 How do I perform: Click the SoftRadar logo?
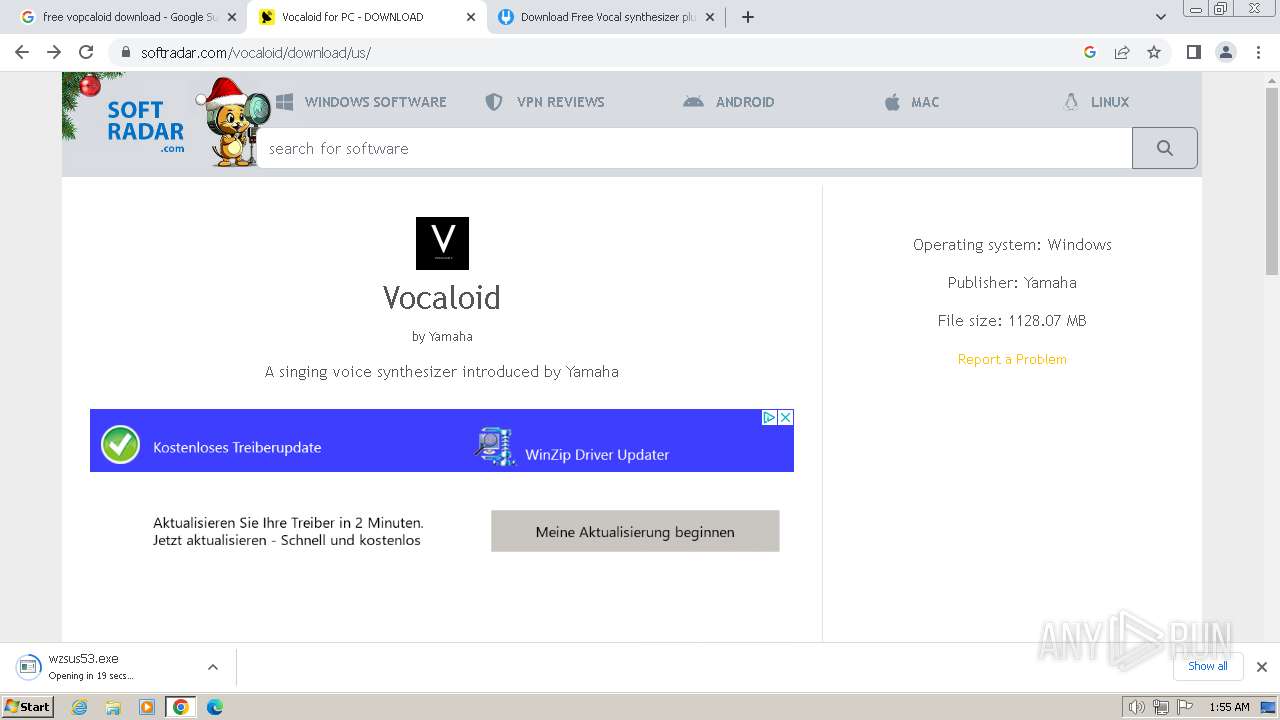[146, 127]
